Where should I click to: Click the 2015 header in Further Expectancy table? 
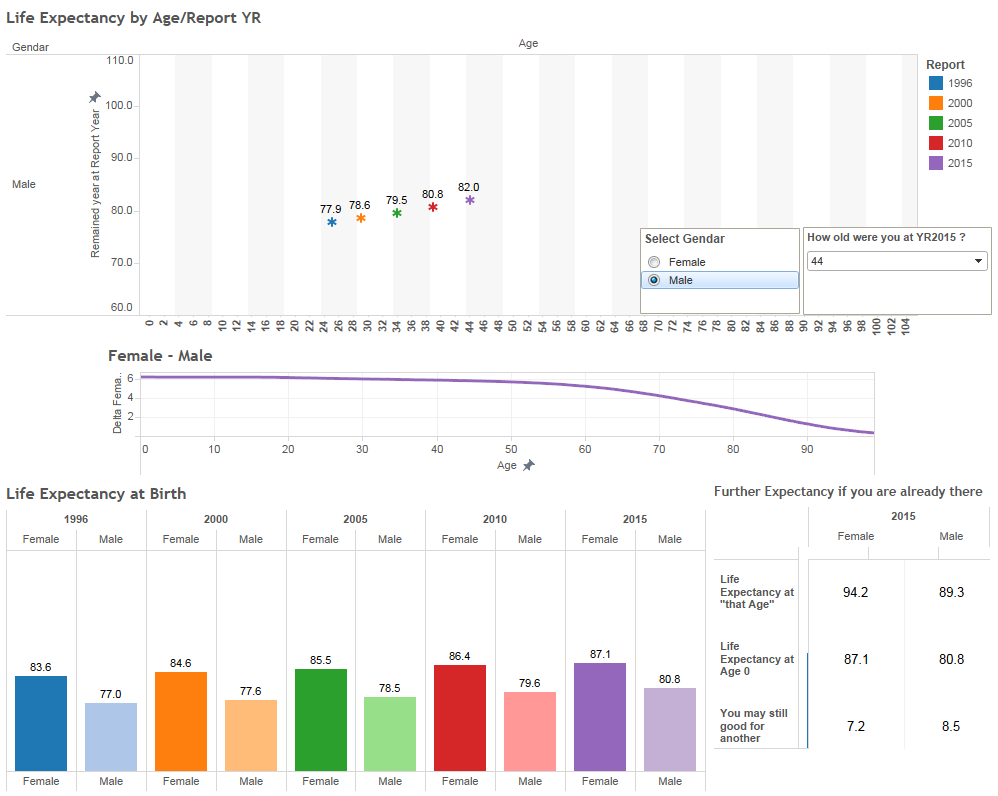pyautogui.click(x=903, y=516)
